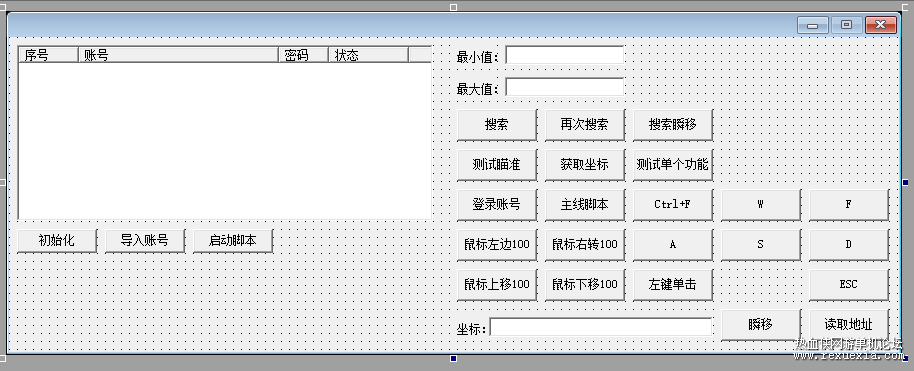Close the form window
Viewport: 914px width, 371px height.
coord(880,25)
